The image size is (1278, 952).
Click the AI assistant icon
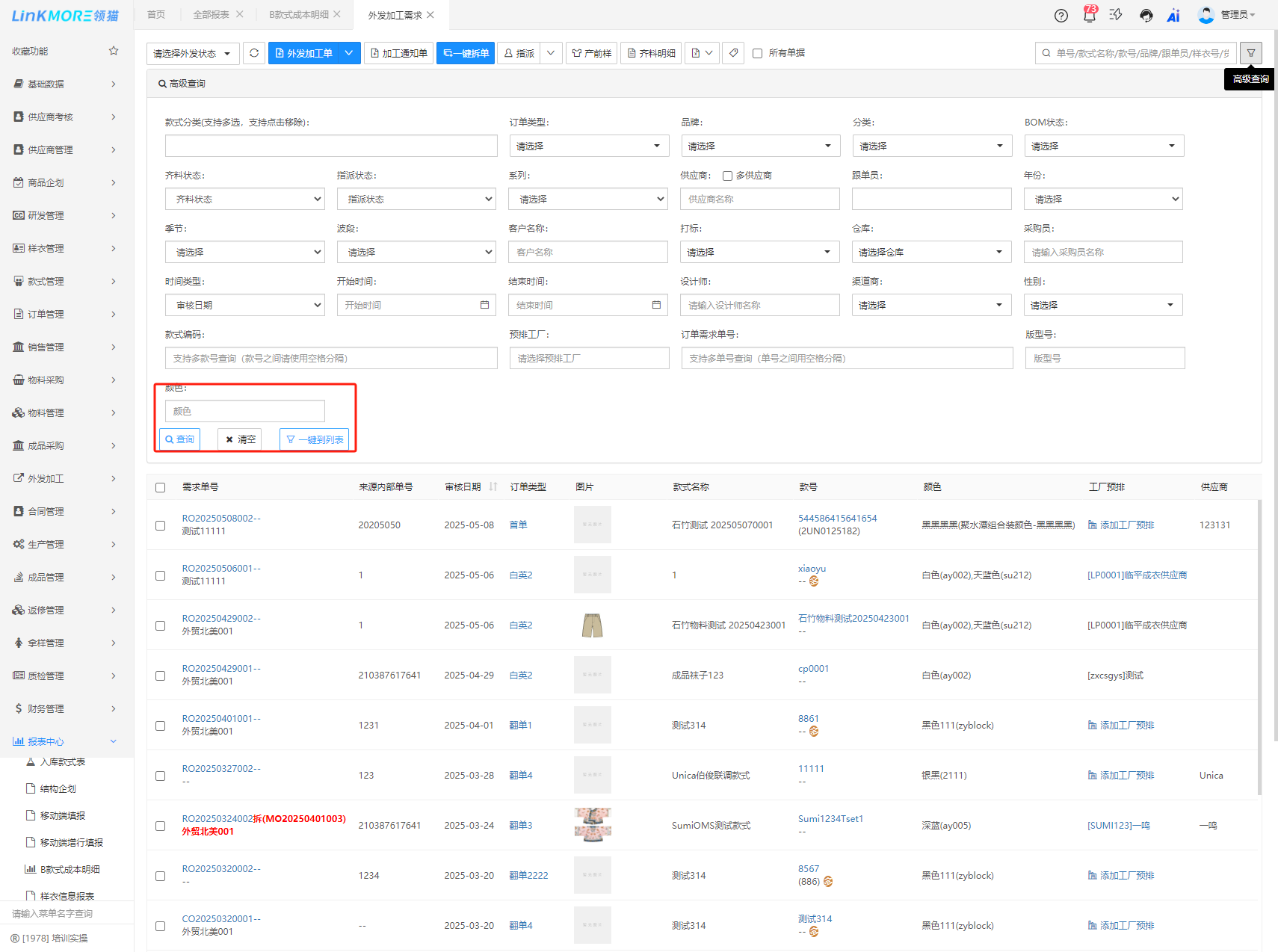pos(1173,15)
